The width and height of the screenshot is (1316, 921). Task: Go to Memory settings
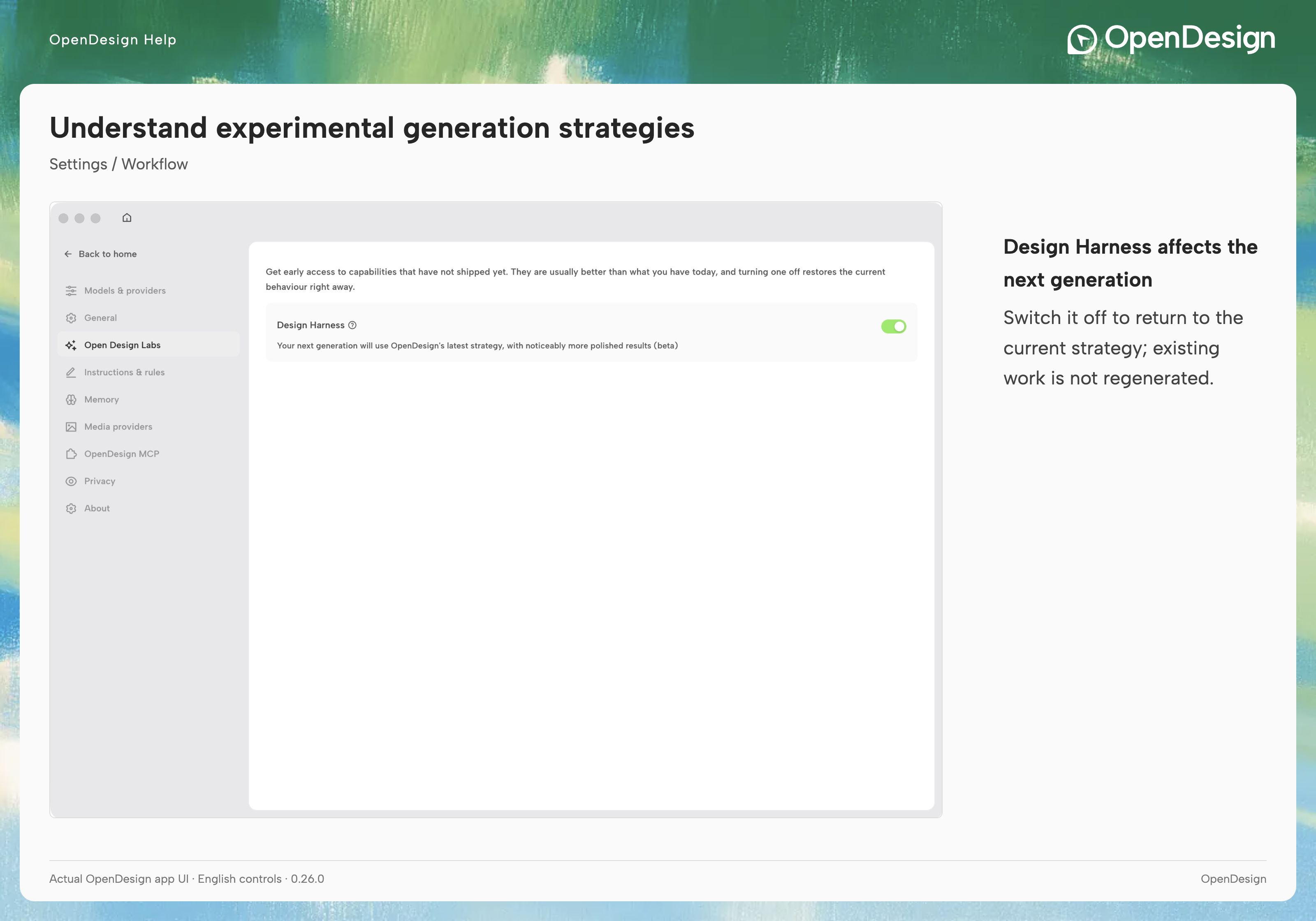(x=148, y=400)
